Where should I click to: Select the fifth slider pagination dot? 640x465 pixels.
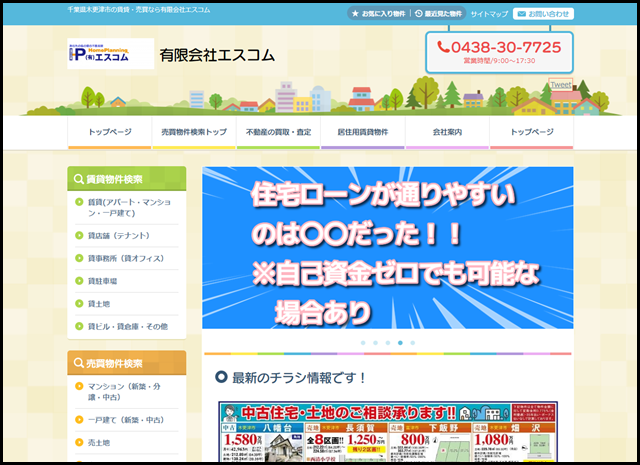(413, 343)
